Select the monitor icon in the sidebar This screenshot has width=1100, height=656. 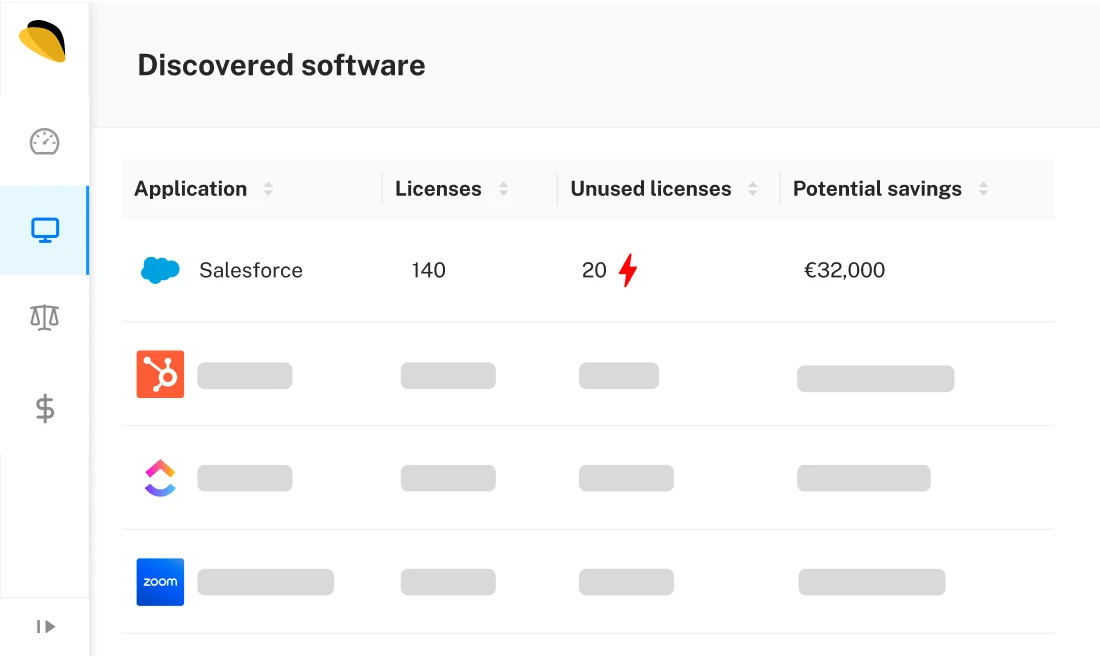coord(45,231)
